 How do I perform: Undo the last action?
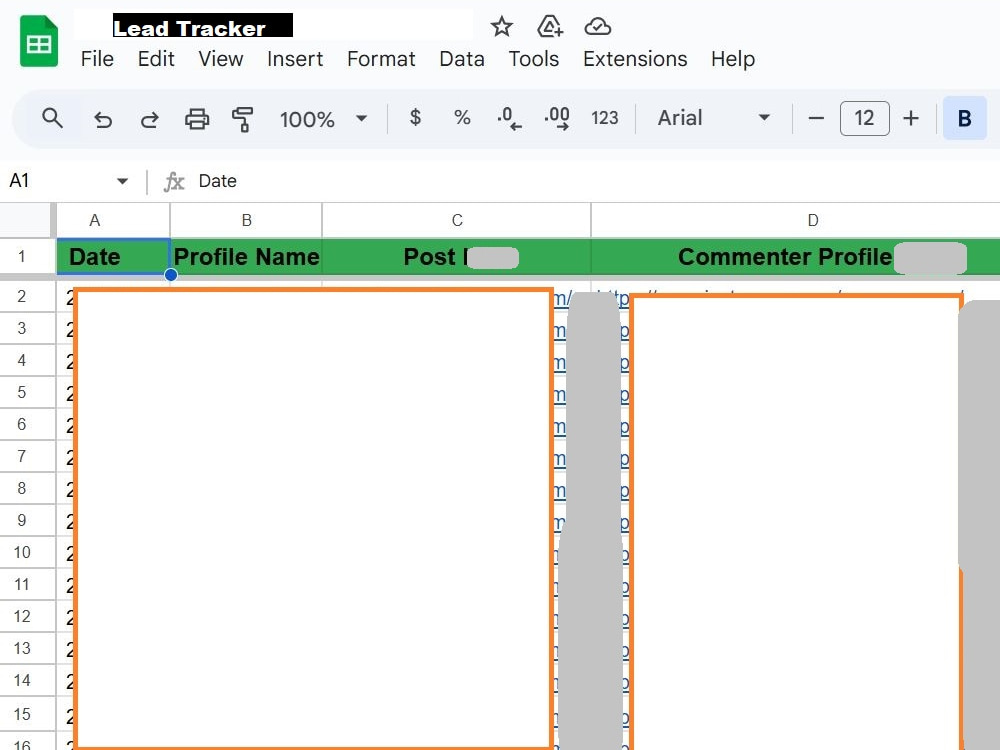click(x=102, y=119)
